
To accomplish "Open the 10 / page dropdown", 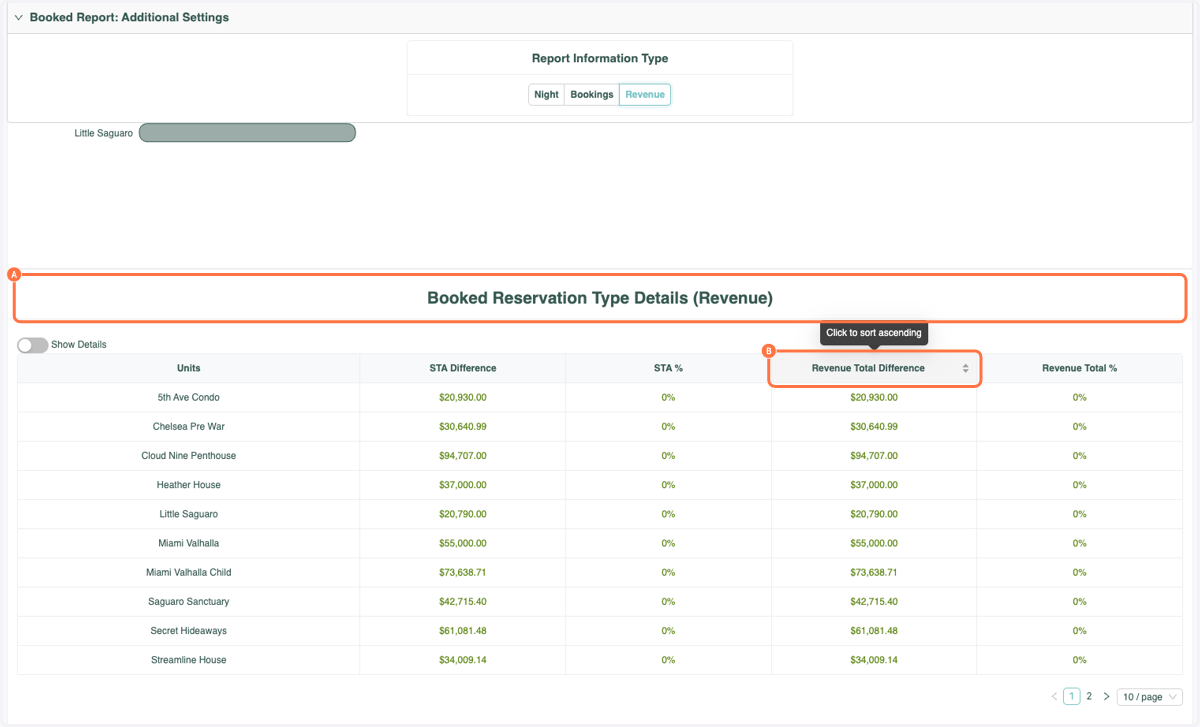I will (1150, 697).
